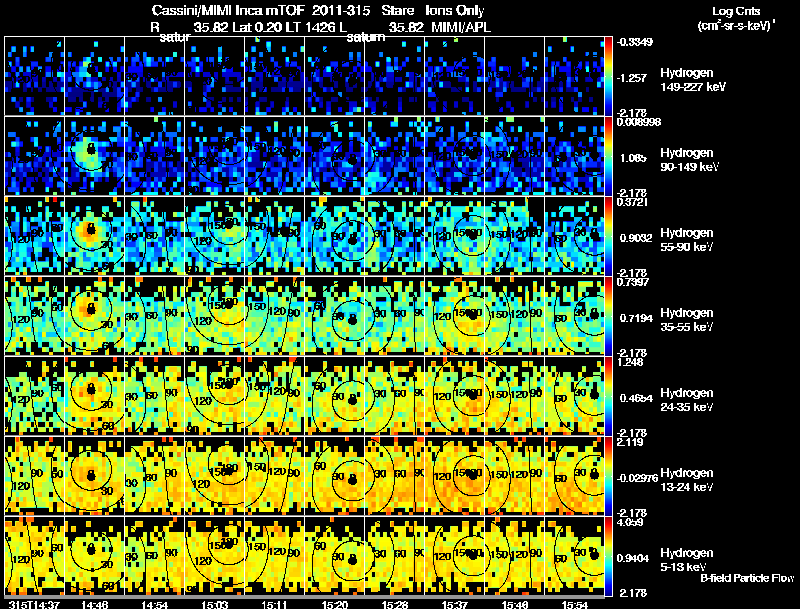Select the 15:03 panel in Hydrogen 55-90 keV row
The height and width of the screenshot is (609, 800).
tap(215, 236)
